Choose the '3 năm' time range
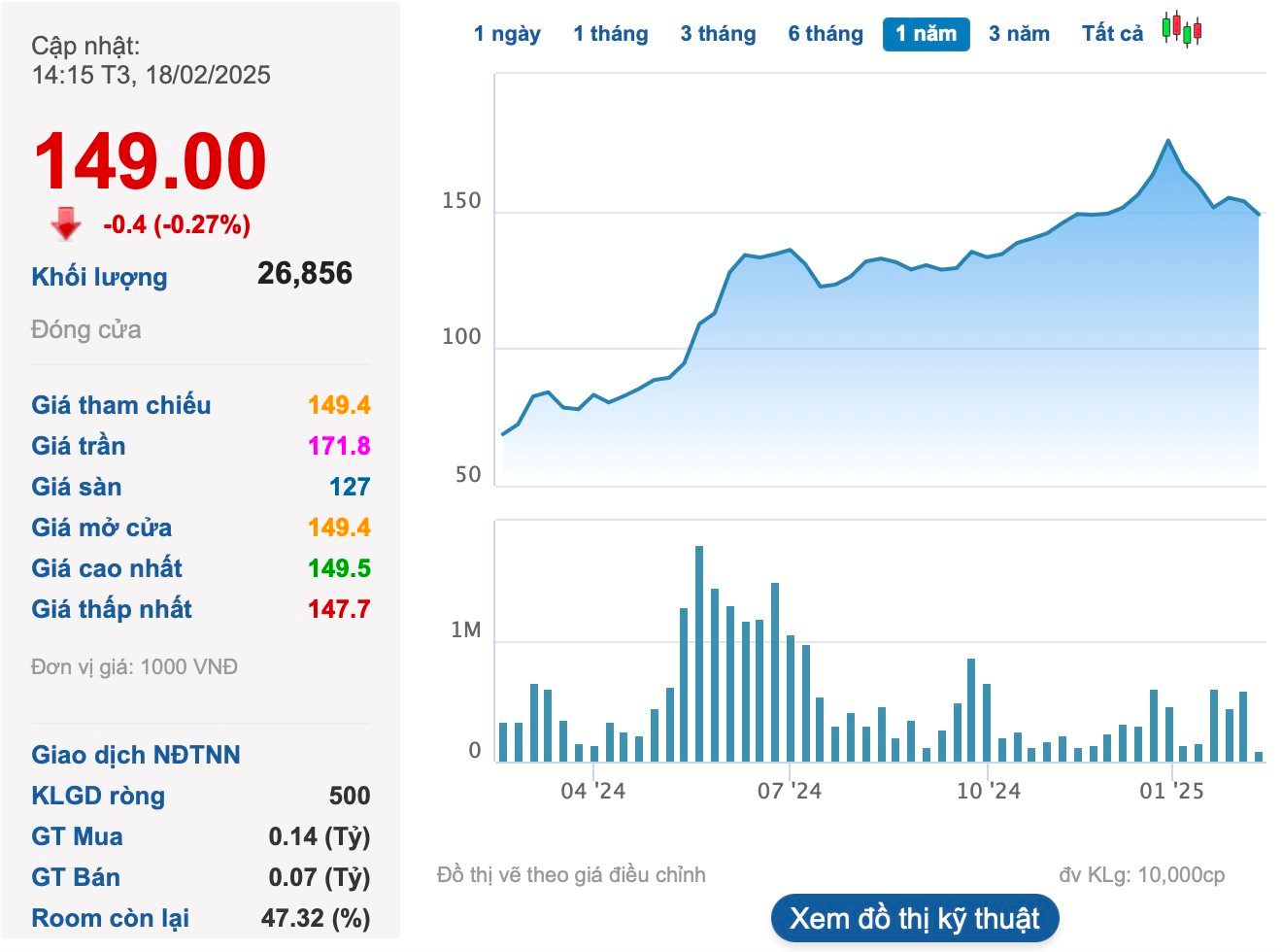This screenshot has width=1282, height=952. (1019, 34)
